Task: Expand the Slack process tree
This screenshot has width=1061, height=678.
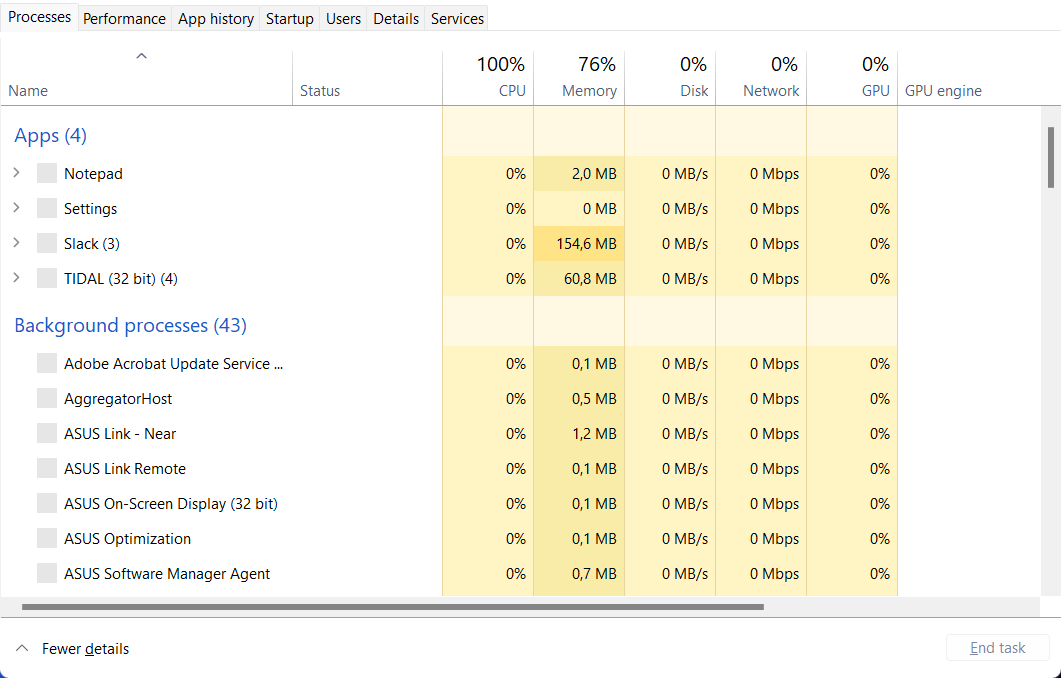Action: (16, 243)
